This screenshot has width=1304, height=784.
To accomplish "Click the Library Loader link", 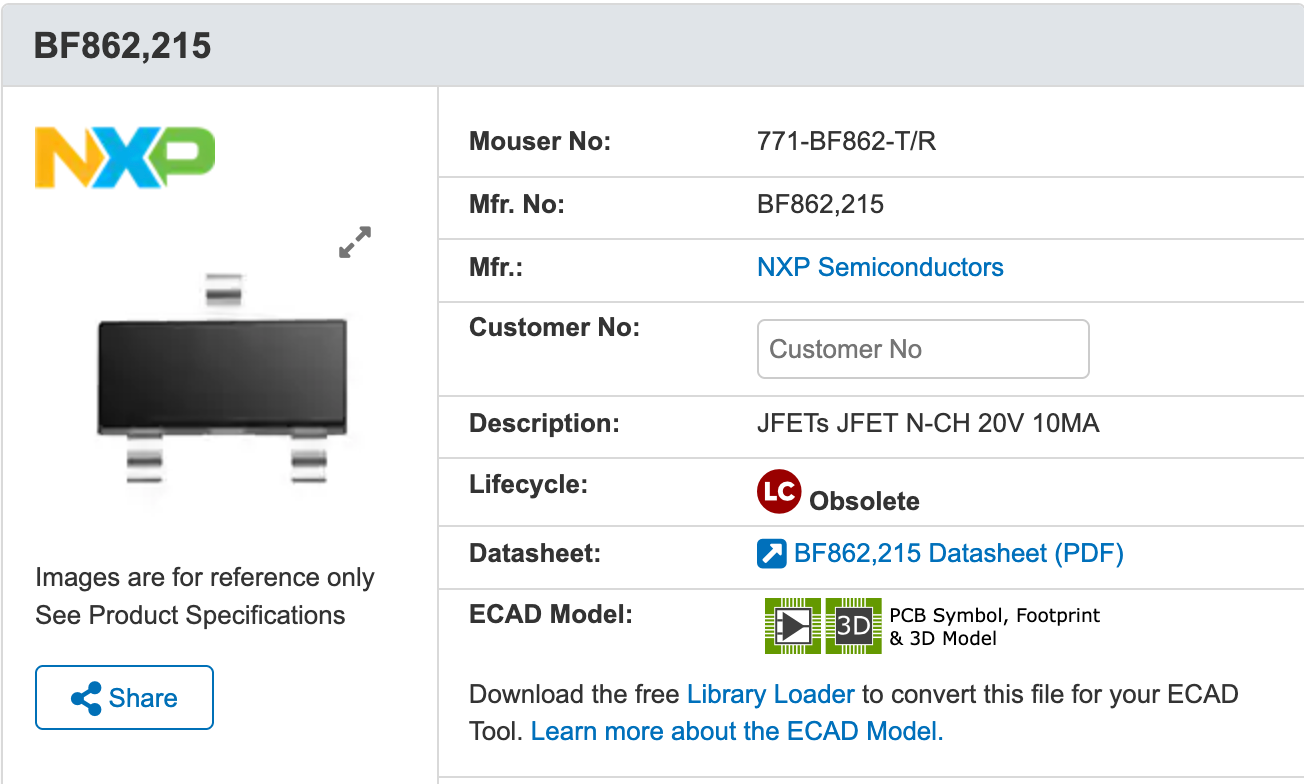I will point(771,694).
